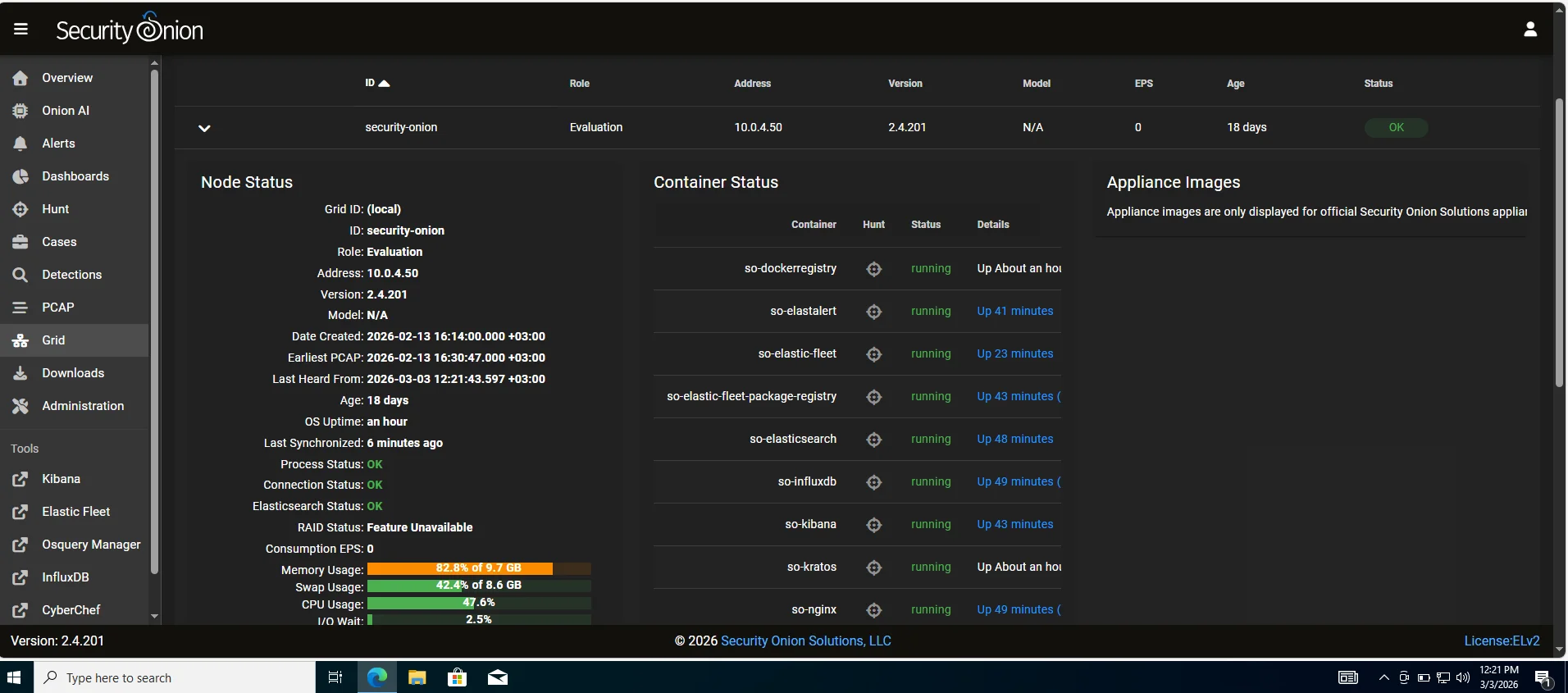This screenshot has height=693, width=1568.
Task: Open the Hunt page
Action: [x=55, y=209]
